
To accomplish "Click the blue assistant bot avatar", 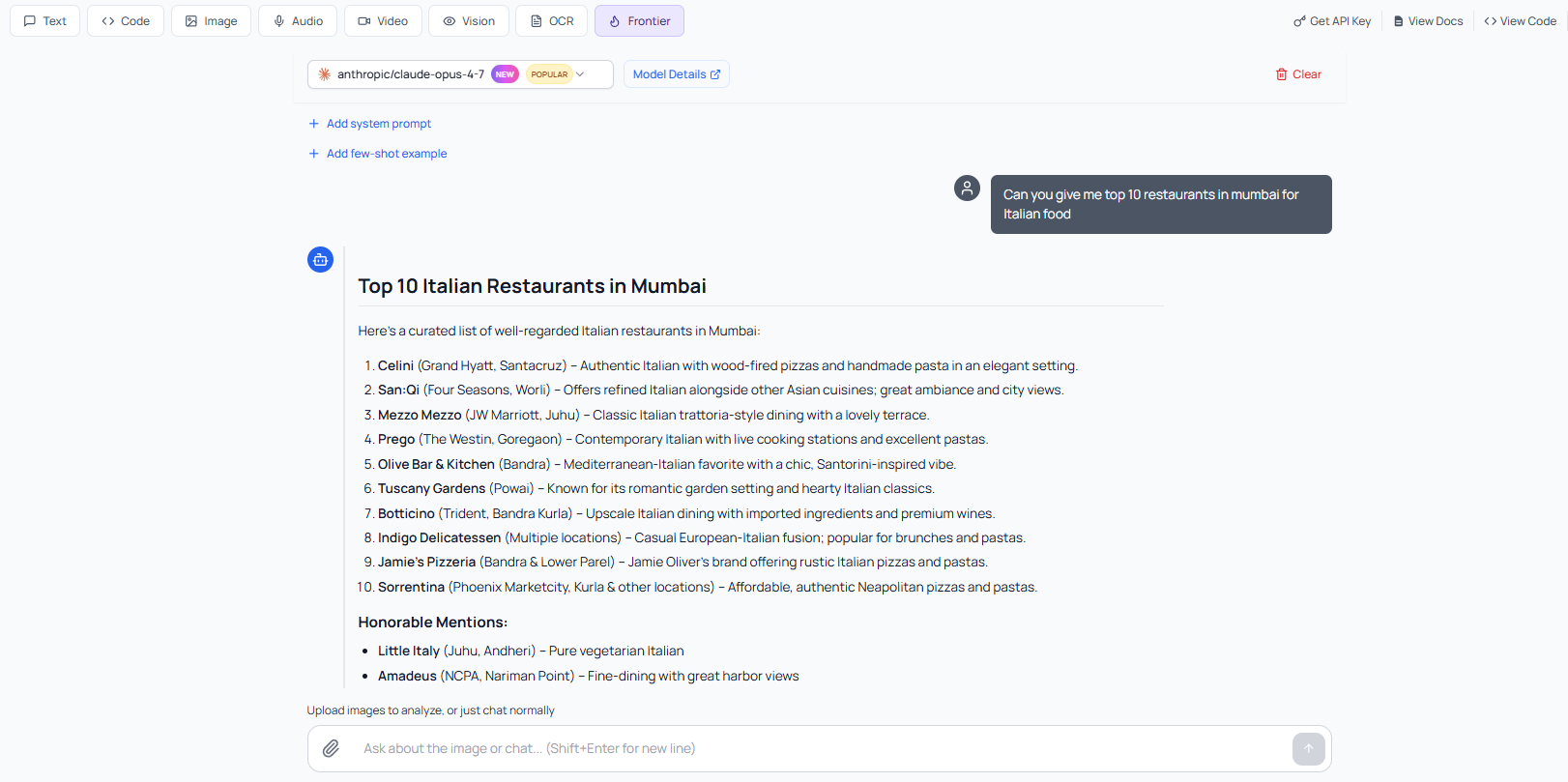I will coord(320,259).
